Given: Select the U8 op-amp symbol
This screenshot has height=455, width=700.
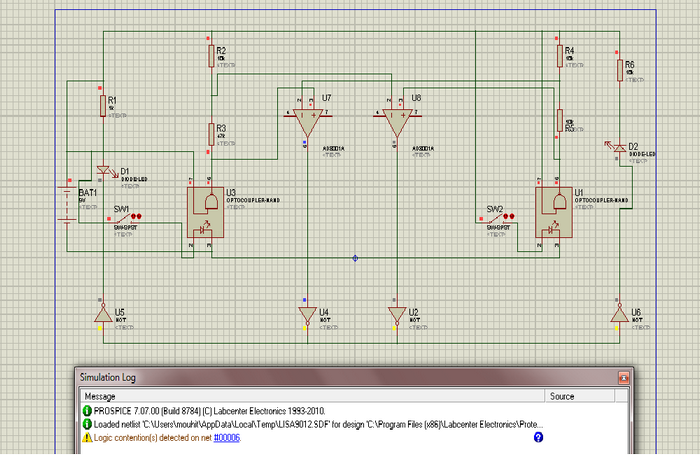Looking at the screenshot, I should pyautogui.click(x=397, y=122).
